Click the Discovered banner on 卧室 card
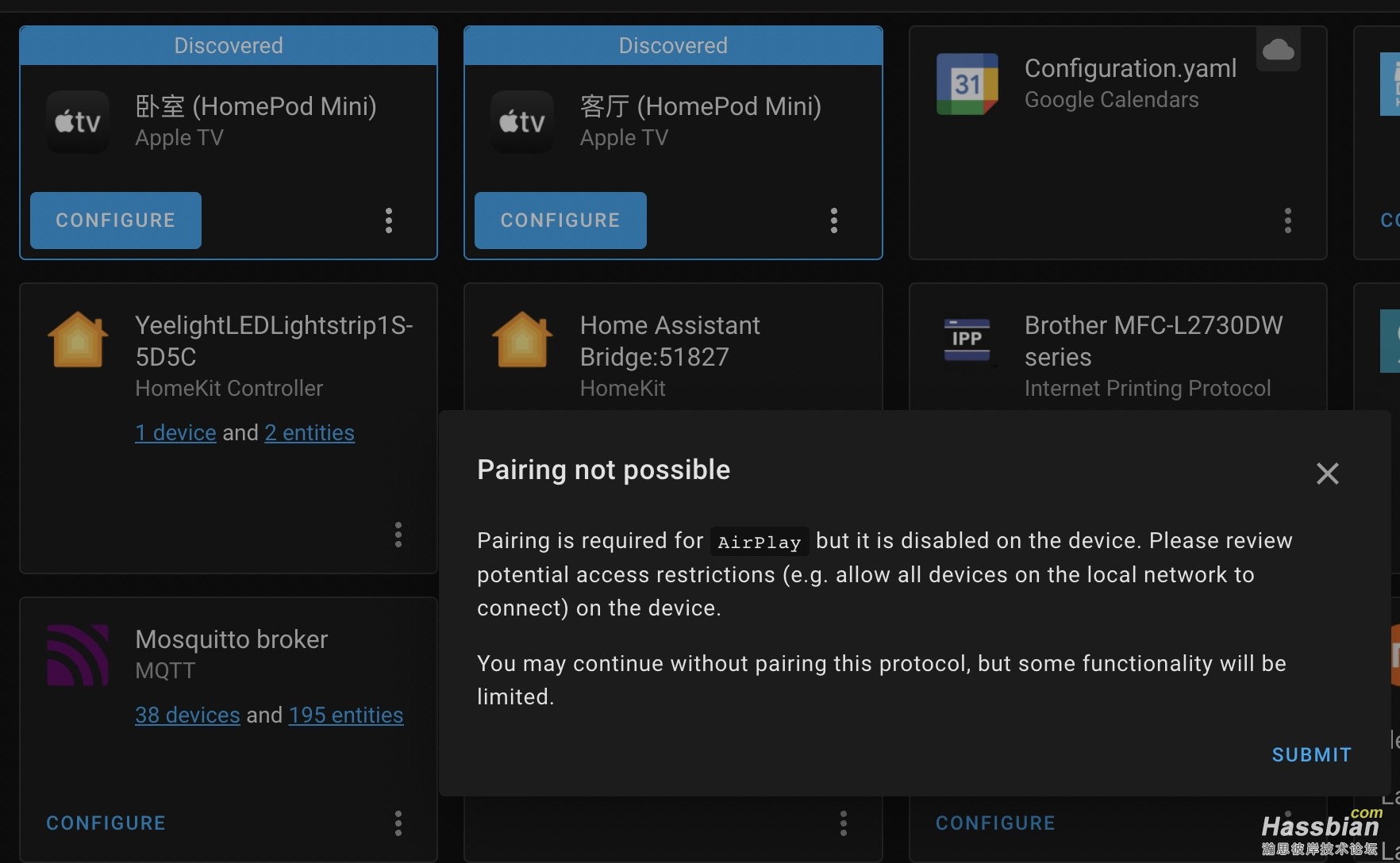The height and width of the screenshot is (863, 1400). tap(229, 46)
